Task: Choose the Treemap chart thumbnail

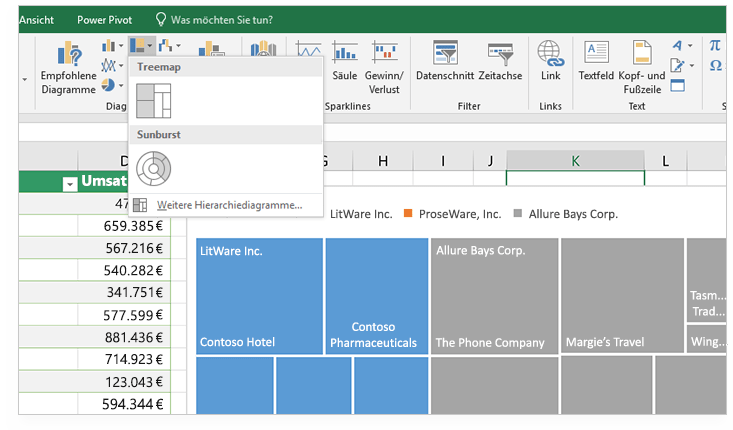Action: (153, 100)
